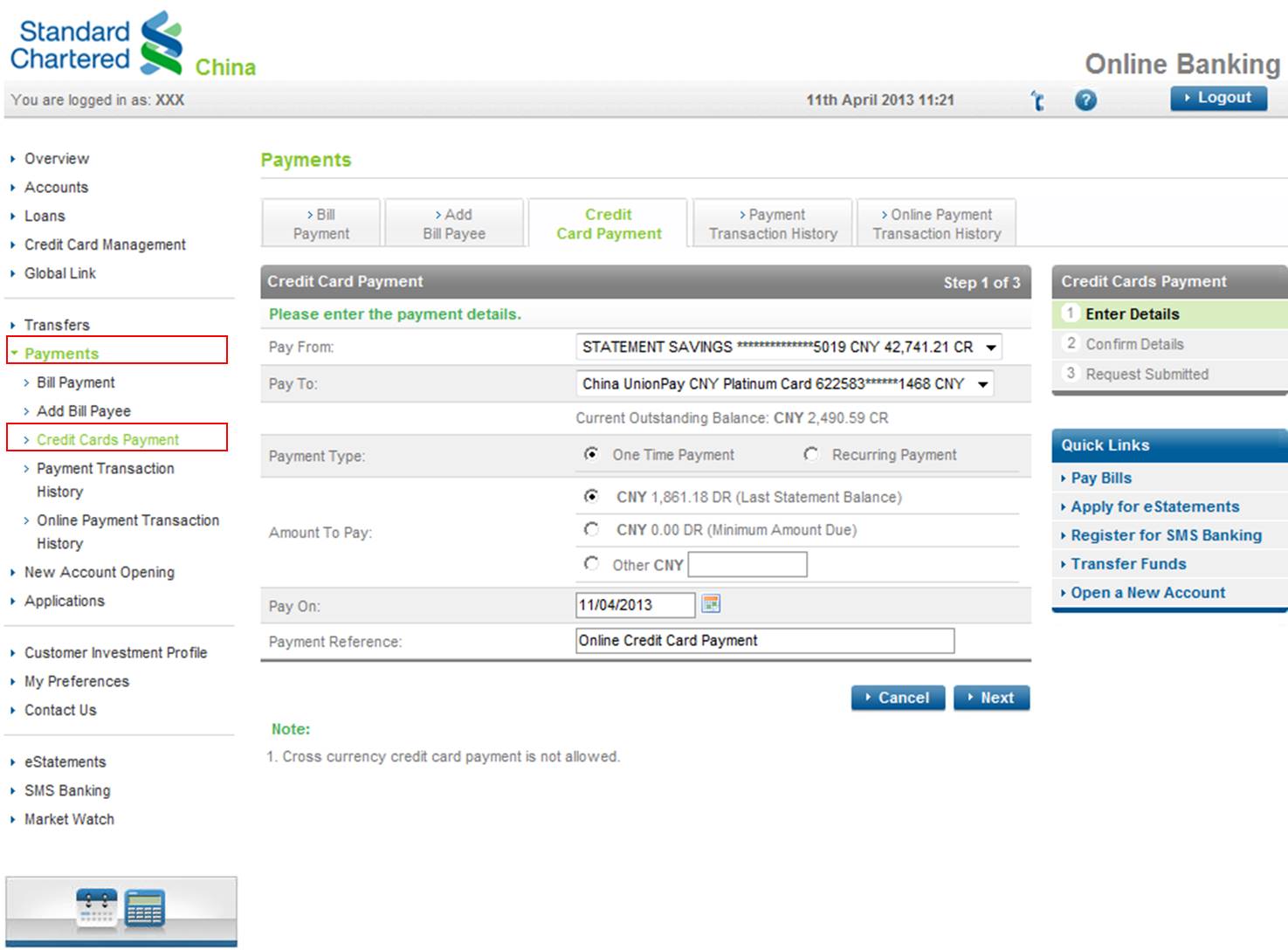This screenshot has width=1288, height=950.
Task: Click Enter Details step one
Action: pos(1169,314)
